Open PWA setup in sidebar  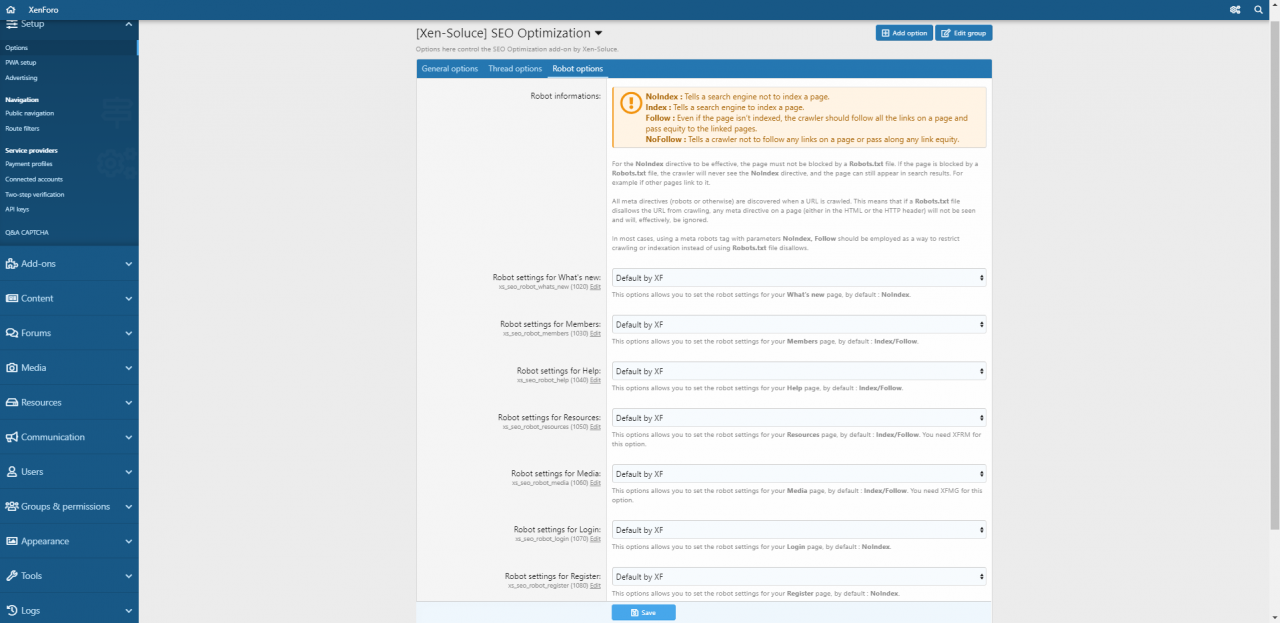click(68, 62)
